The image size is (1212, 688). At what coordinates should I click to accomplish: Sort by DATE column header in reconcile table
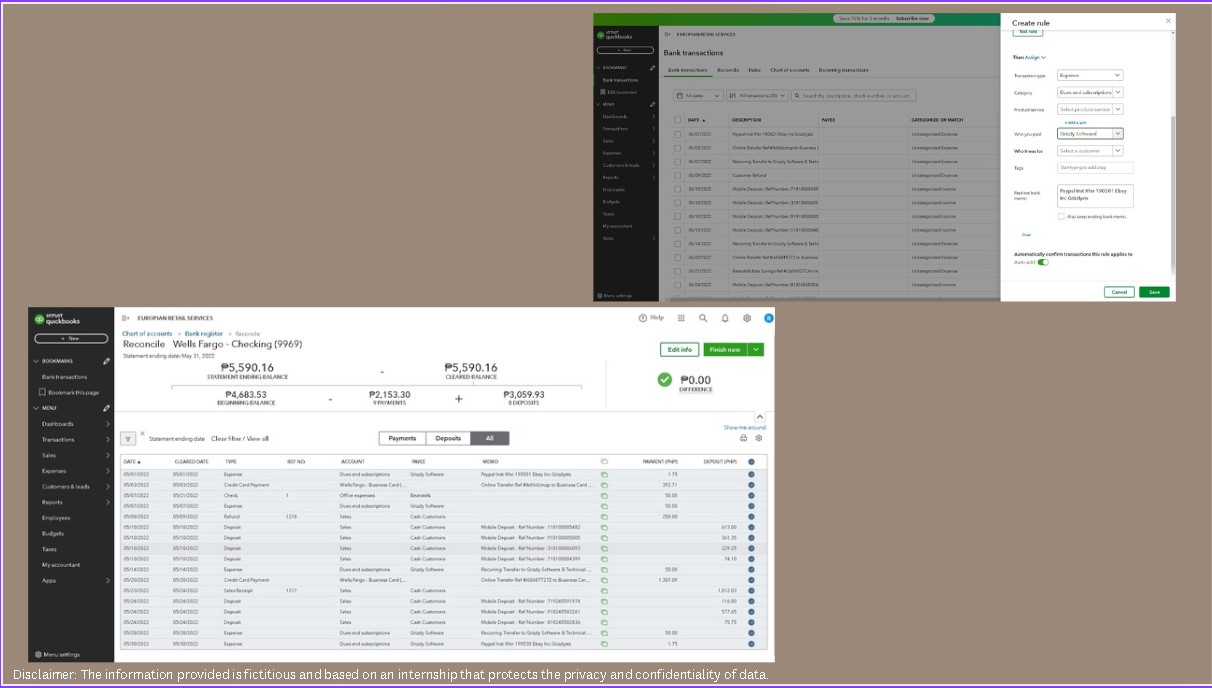click(131, 462)
